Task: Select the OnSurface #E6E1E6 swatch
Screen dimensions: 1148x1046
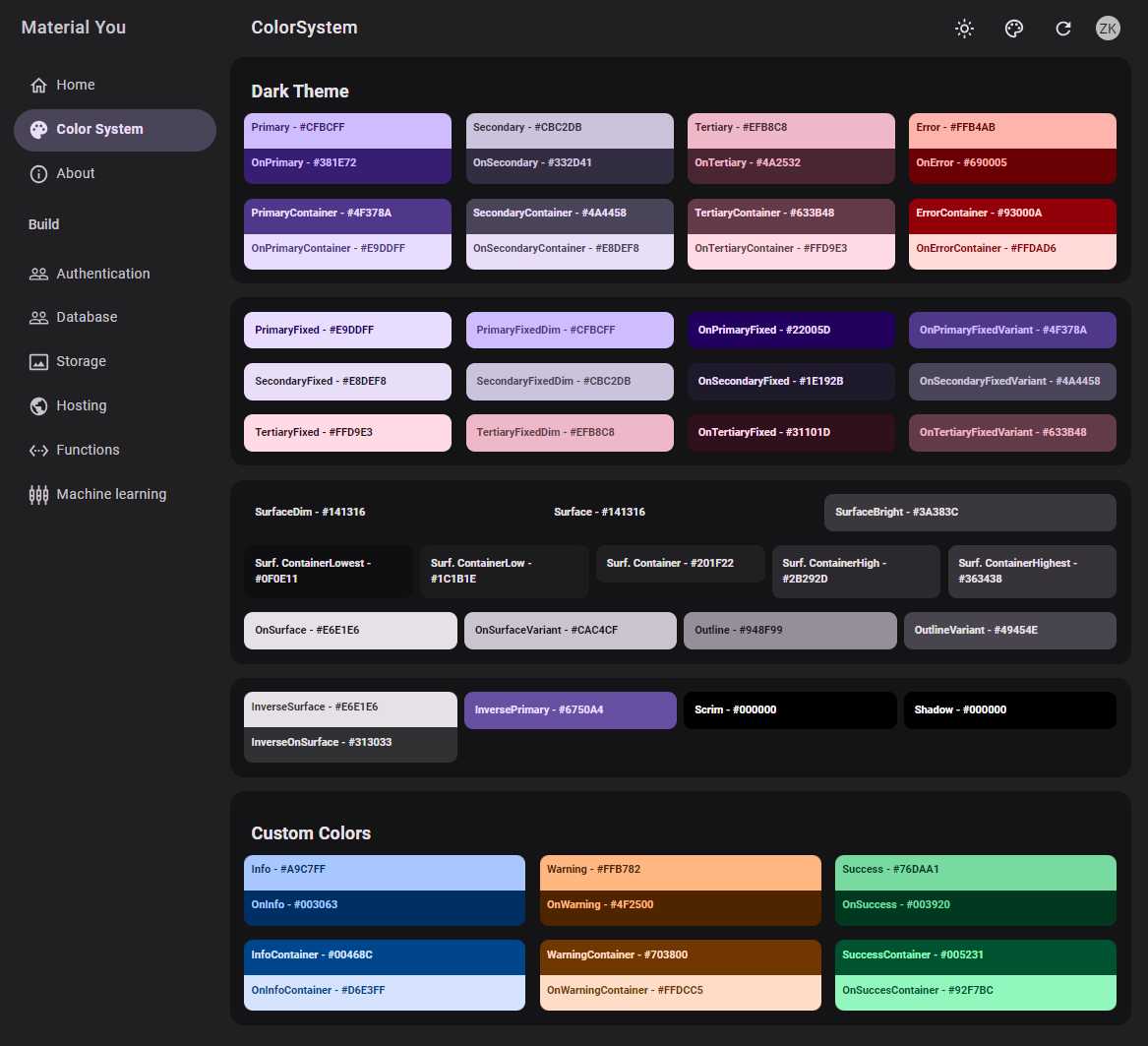Action: 350,631
